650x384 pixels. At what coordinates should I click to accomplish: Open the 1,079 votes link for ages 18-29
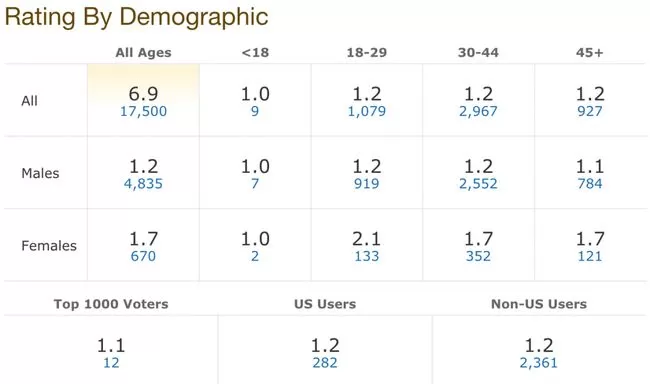(x=367, y=112)
